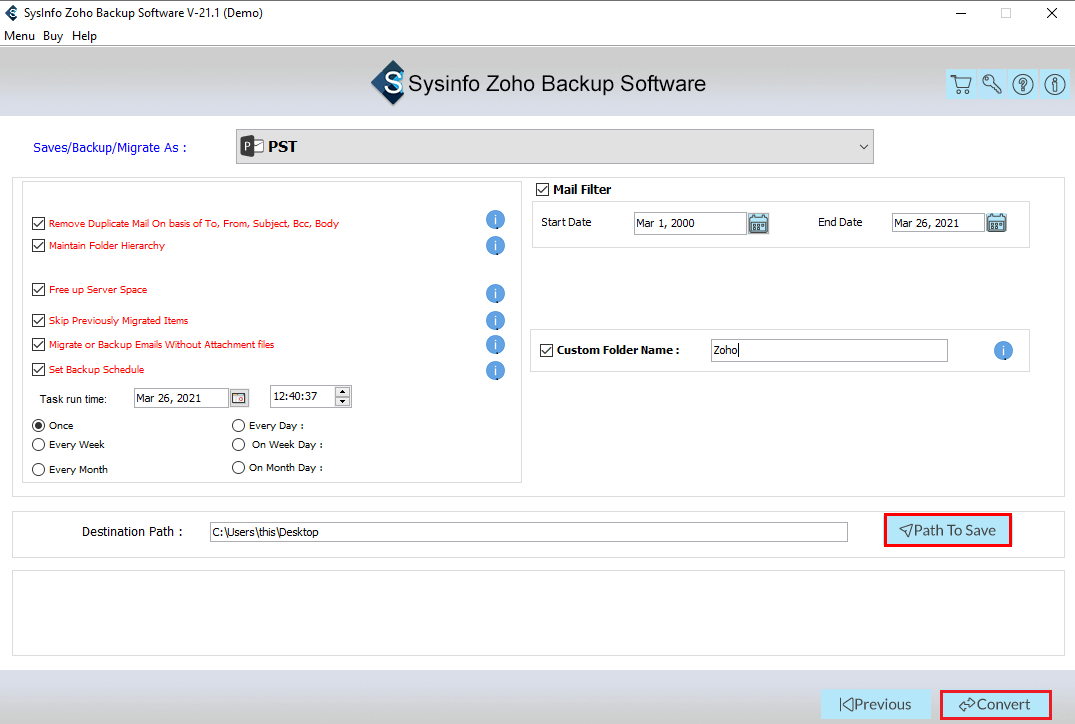Viewport: 1075px width, 724px height.
Task: Toggle the Mail Filter checkbox
Action: (543, 189)
